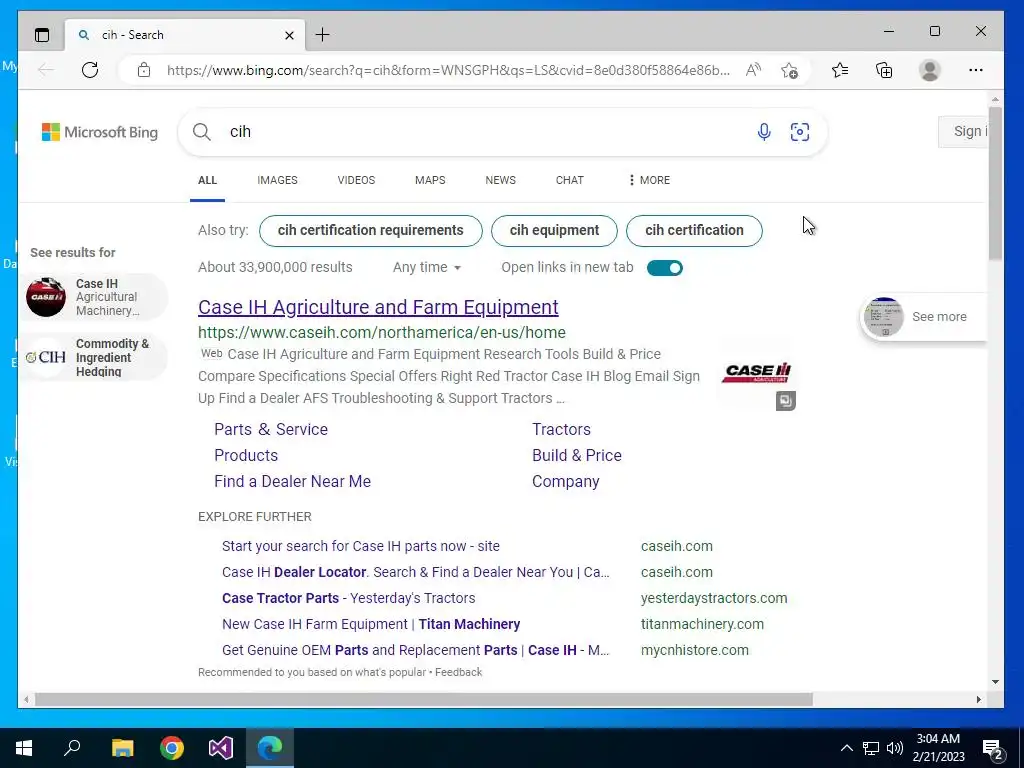Switch to the VIDEOS tab
Screen dimensions: 1024x768
pyautogui.click(x=356, y=180)
